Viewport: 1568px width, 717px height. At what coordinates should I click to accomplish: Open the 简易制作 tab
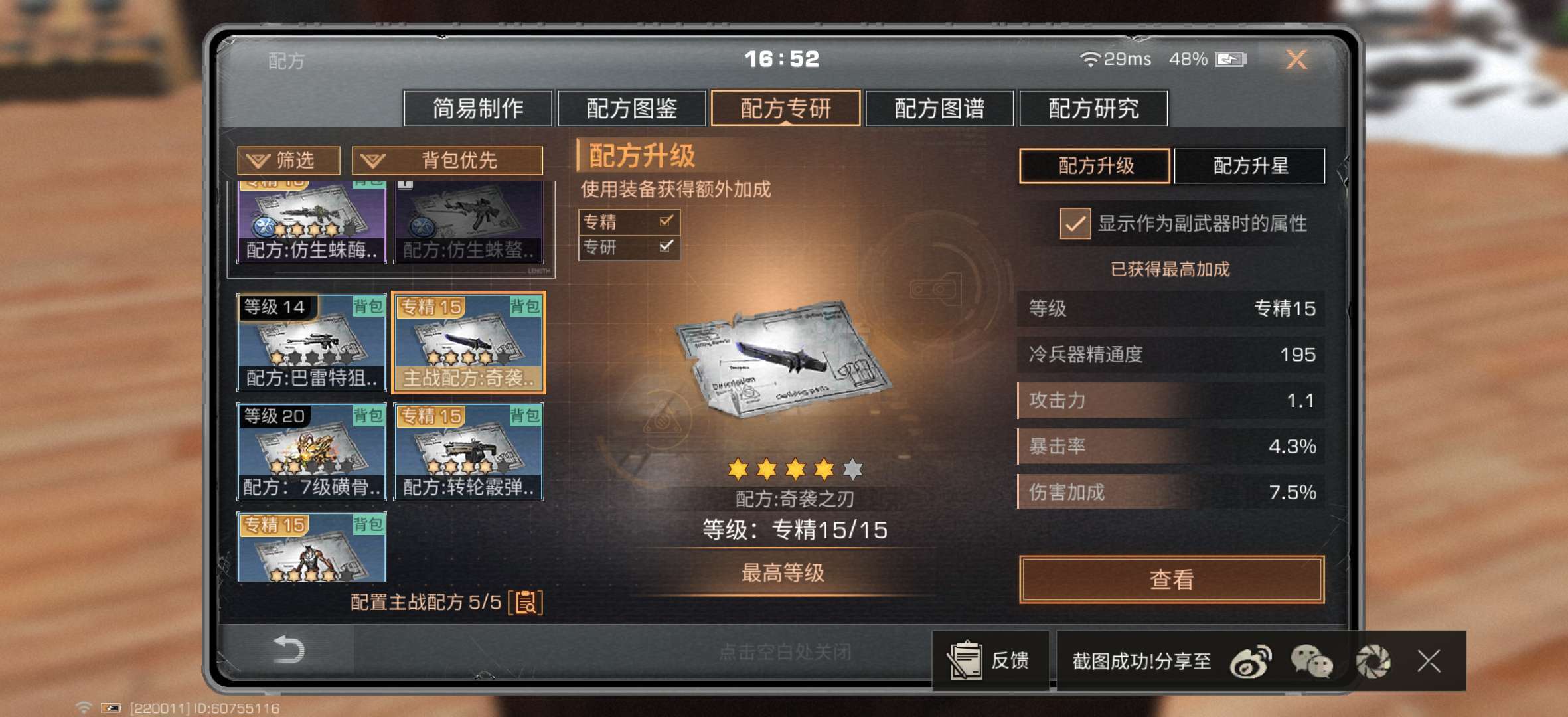[478, 108]
